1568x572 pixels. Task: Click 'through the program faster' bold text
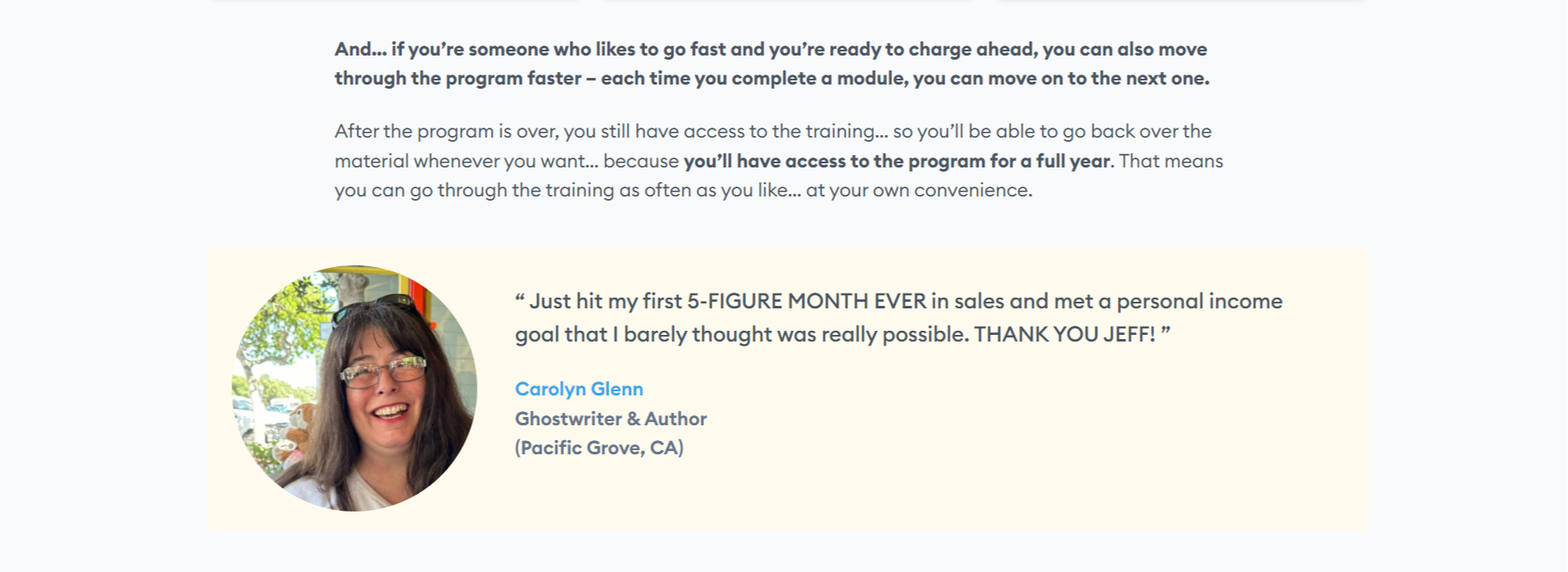tap(458, 78)
